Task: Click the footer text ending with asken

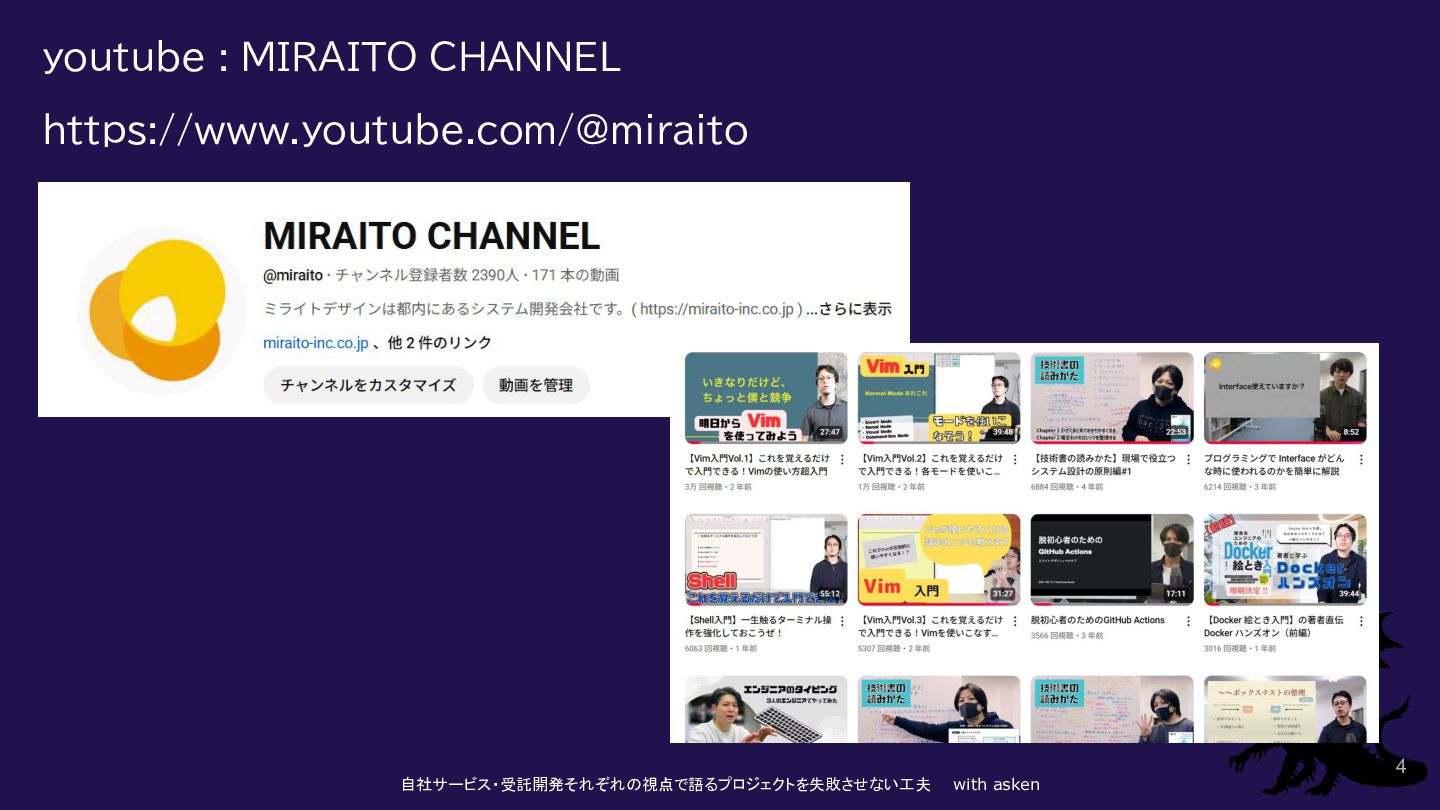Action: tap(720, 784)
